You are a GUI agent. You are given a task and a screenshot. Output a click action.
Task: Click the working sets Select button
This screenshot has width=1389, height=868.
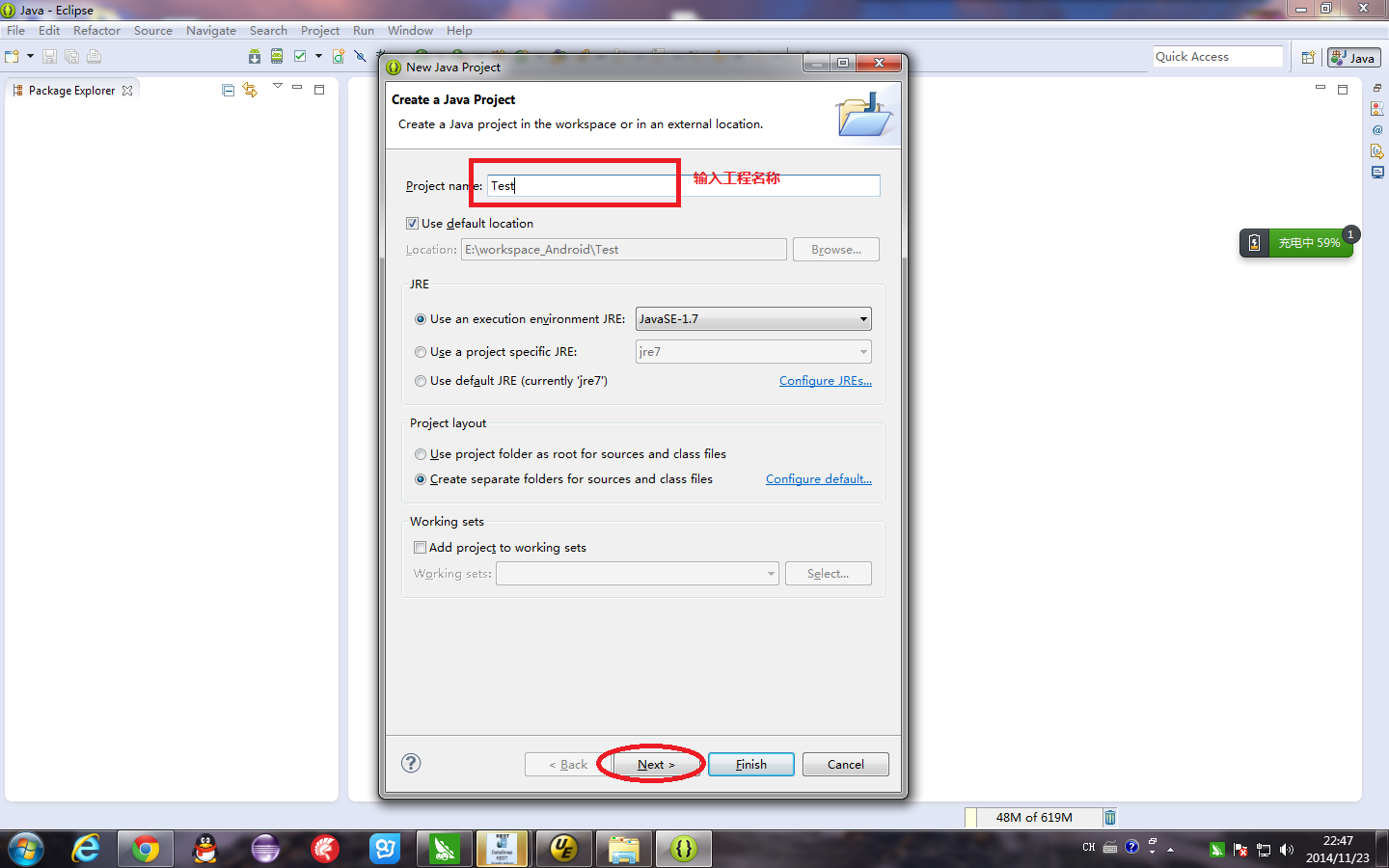[x=829, y=574]
